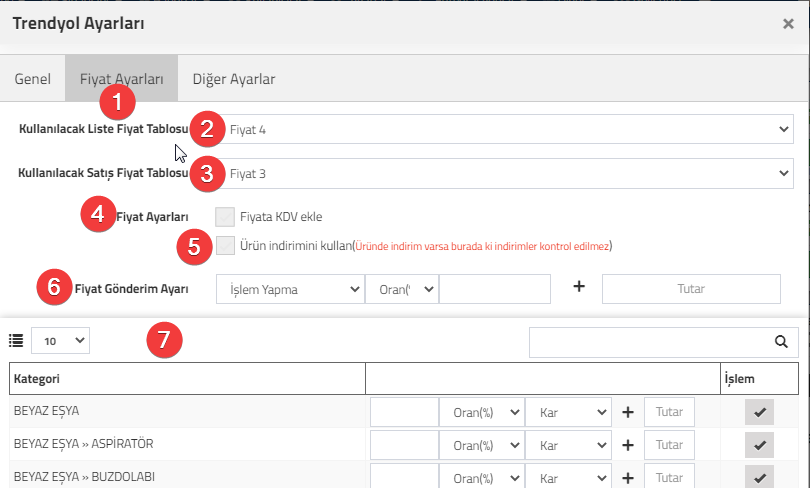Click plus icon in BEYAZ EŞYA row
Viewport: 810px width, 488px height.
[x=628, y=412]
